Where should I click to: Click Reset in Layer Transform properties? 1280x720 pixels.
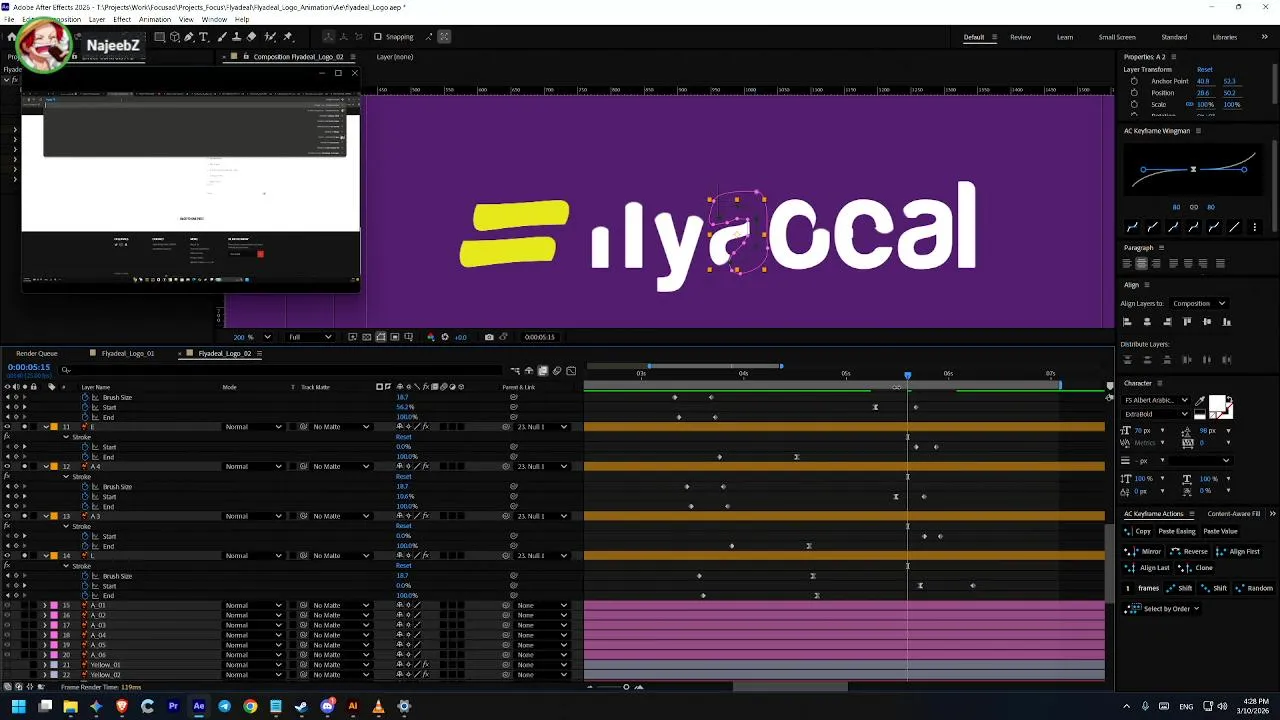tap(1205, 69)
